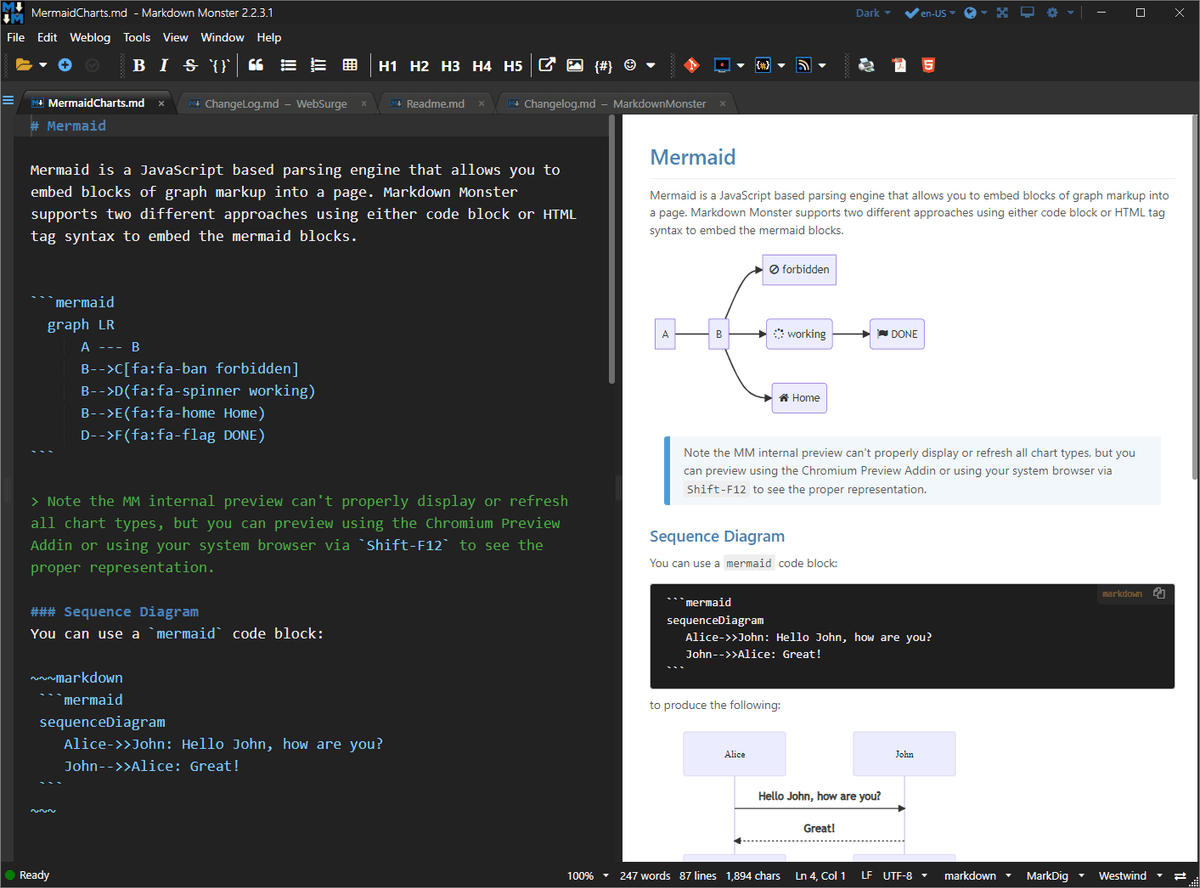Toggle word wrap icon in status bar
Screen dimensions: 1200x888
click(1180, 876)
